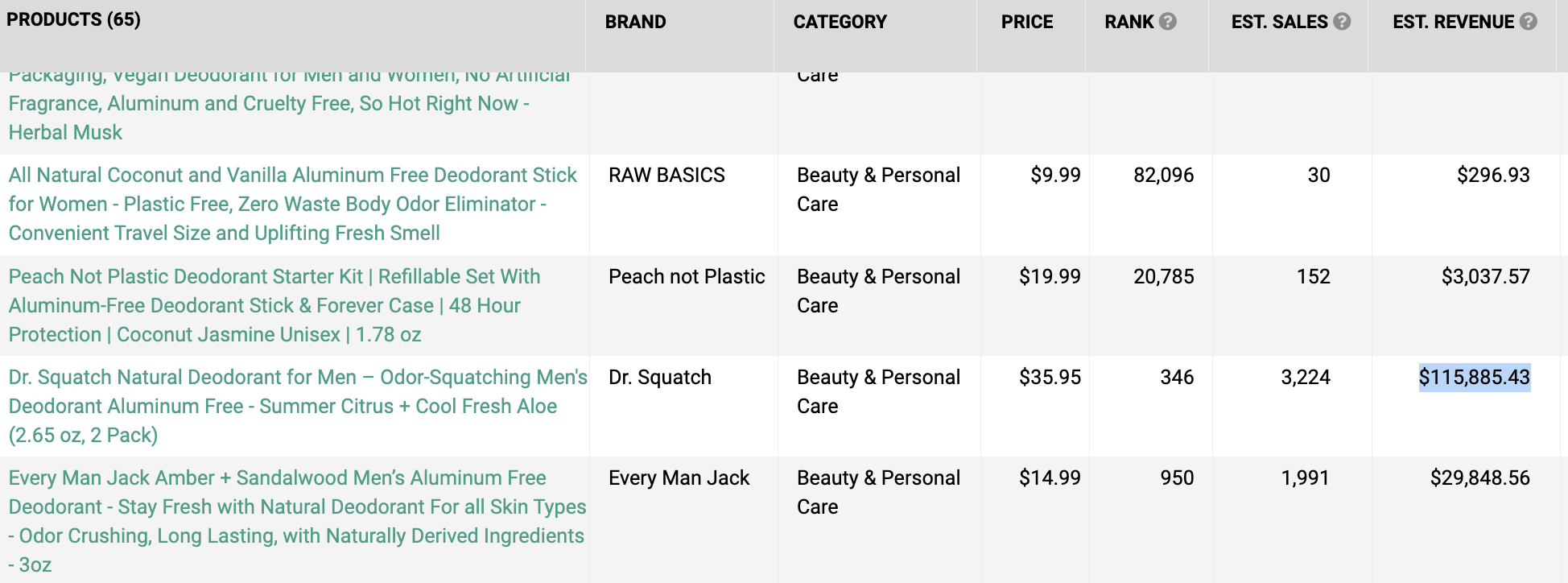Click the help icon beside EST. SALES
Viewport: 1568px width, 583px height.
click(x=1342, y=22)
